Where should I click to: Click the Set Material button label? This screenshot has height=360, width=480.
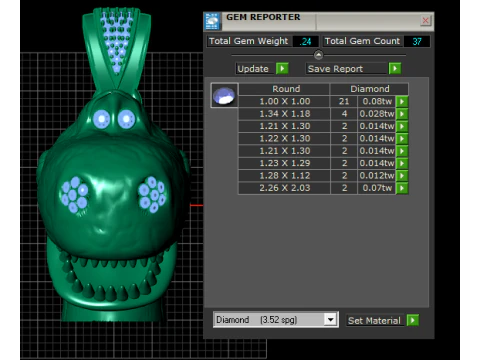point(374,321)
